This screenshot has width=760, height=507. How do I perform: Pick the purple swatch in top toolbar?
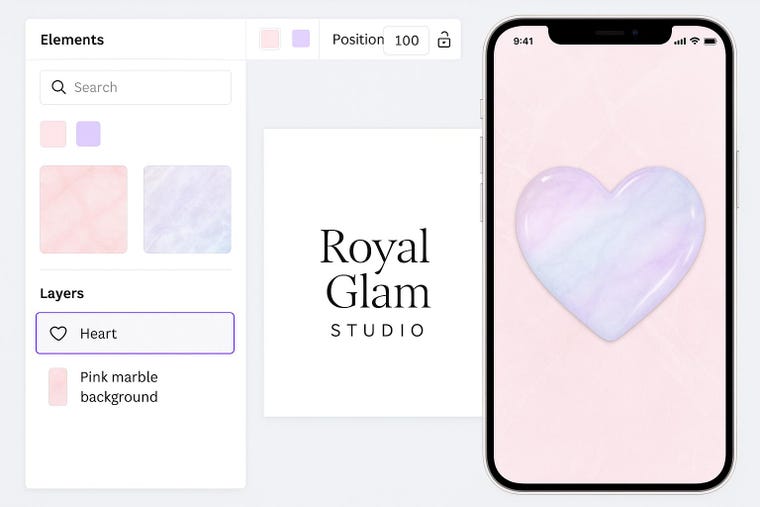click(x=301, y=39)
